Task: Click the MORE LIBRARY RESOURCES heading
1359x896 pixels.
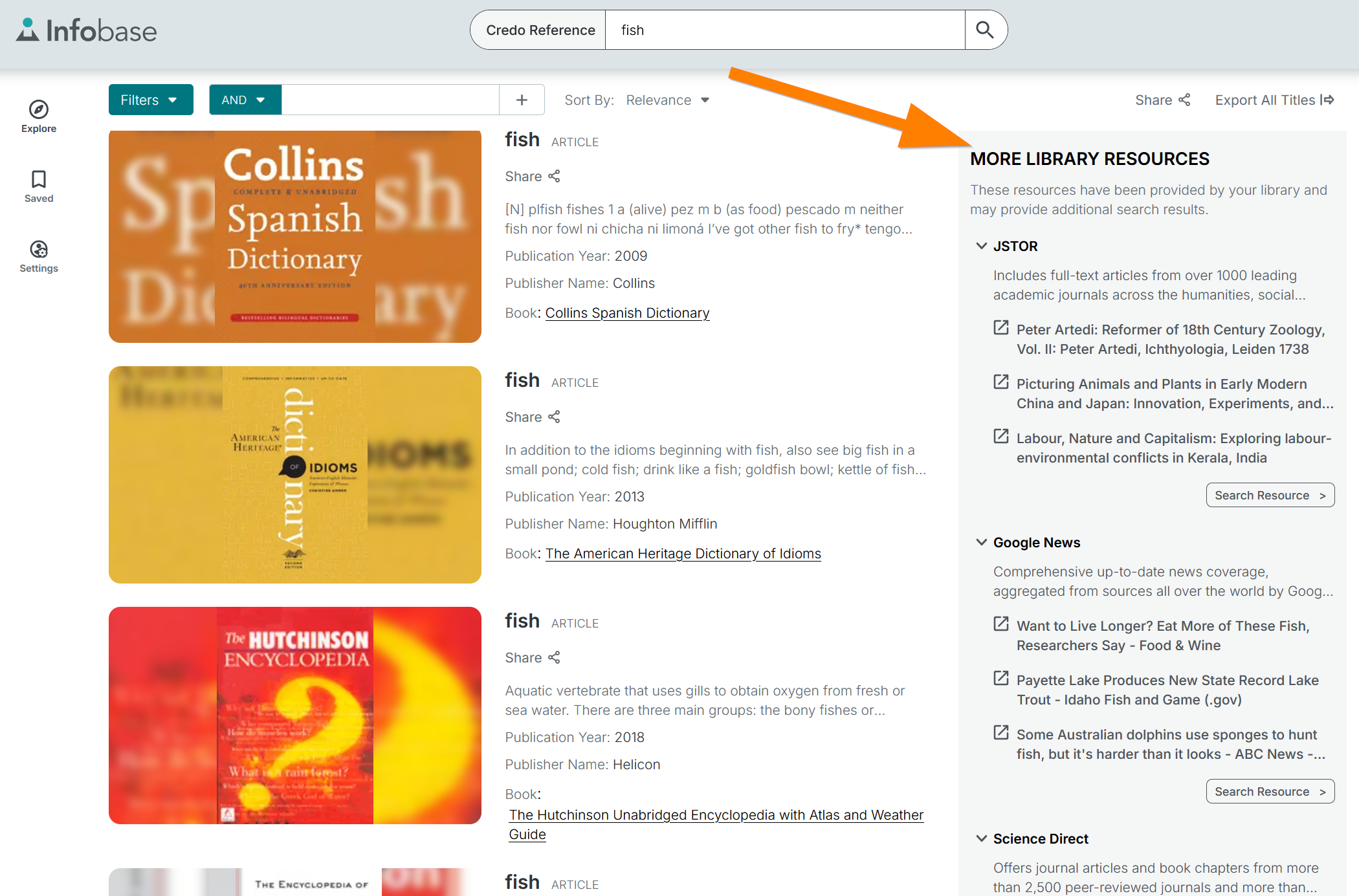Action: 1090,158
